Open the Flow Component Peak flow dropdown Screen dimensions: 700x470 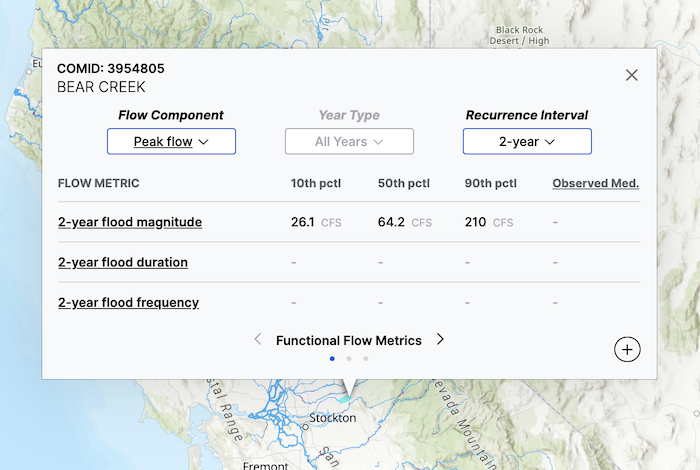(x=171, y=142)
